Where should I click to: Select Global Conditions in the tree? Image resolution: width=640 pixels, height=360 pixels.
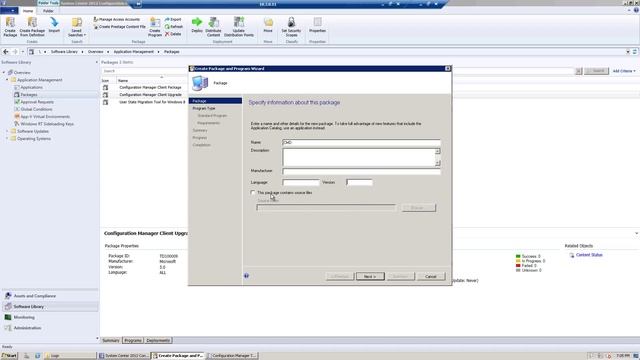[36, 109]
